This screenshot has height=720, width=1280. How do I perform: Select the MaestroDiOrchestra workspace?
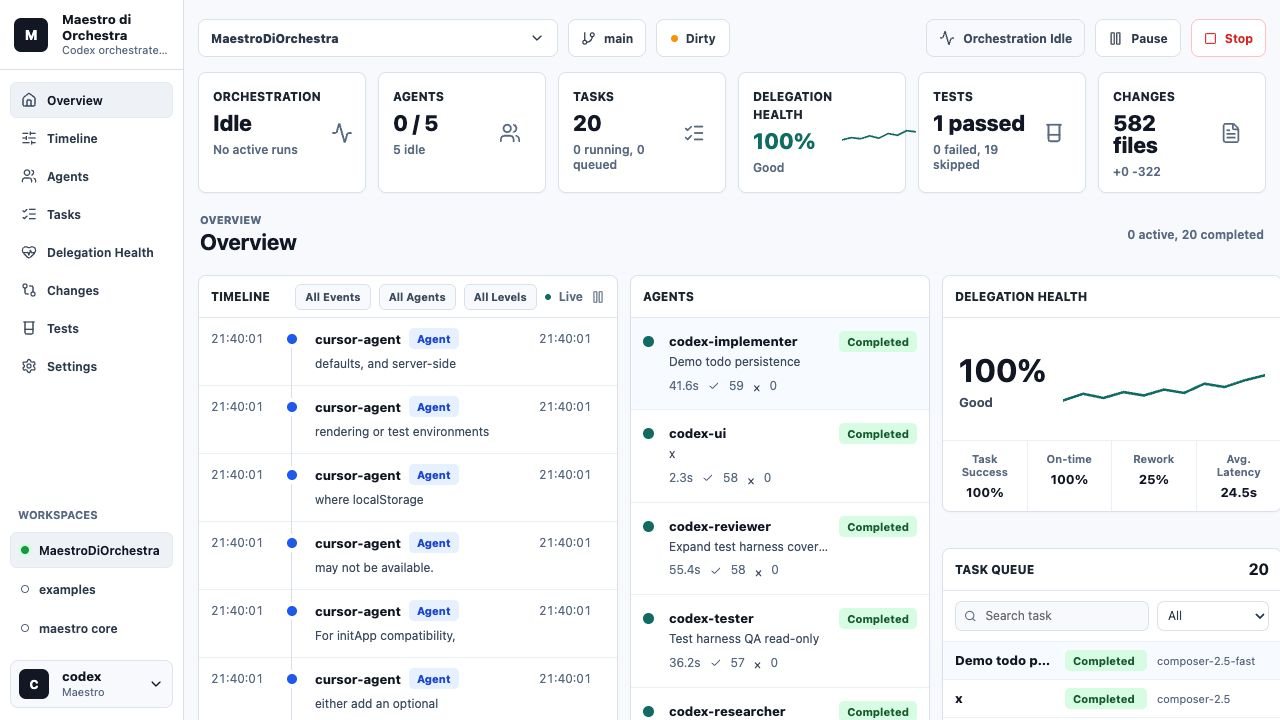tap(91, 550)
